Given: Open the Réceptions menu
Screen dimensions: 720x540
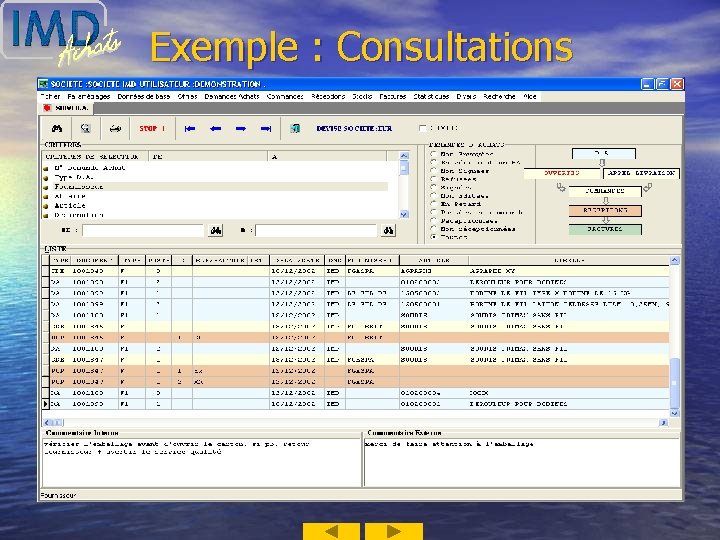Looking at the screenshot, I should click(328, 96).
